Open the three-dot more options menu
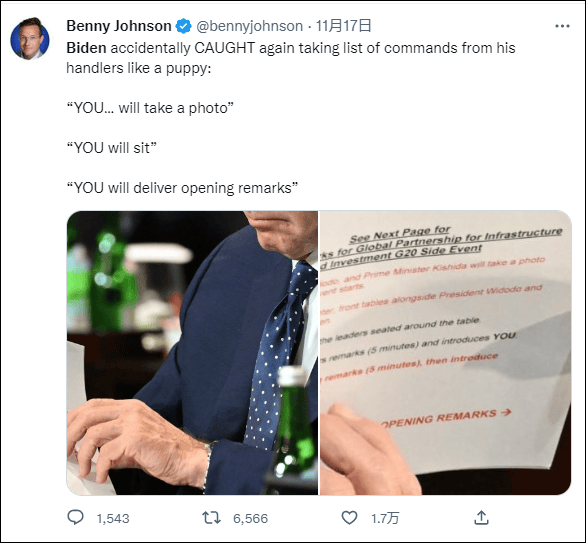586x543 pixels. 562,26
